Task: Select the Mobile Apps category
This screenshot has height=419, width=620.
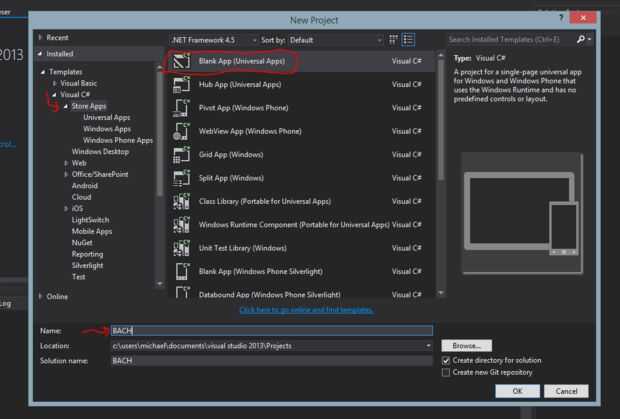Action: click(x=92, y=231)
